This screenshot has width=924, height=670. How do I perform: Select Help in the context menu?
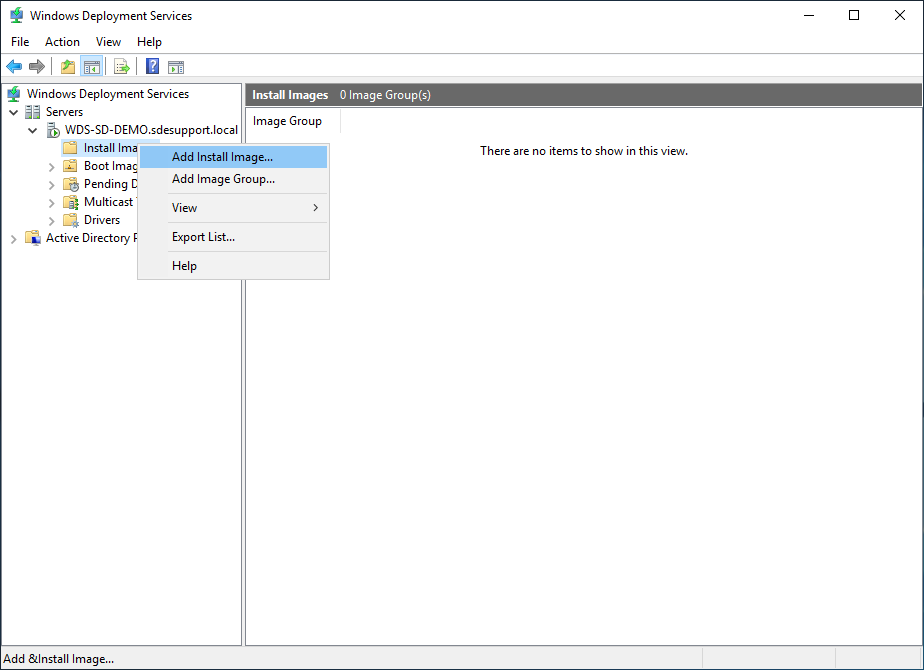pos(233,266)
